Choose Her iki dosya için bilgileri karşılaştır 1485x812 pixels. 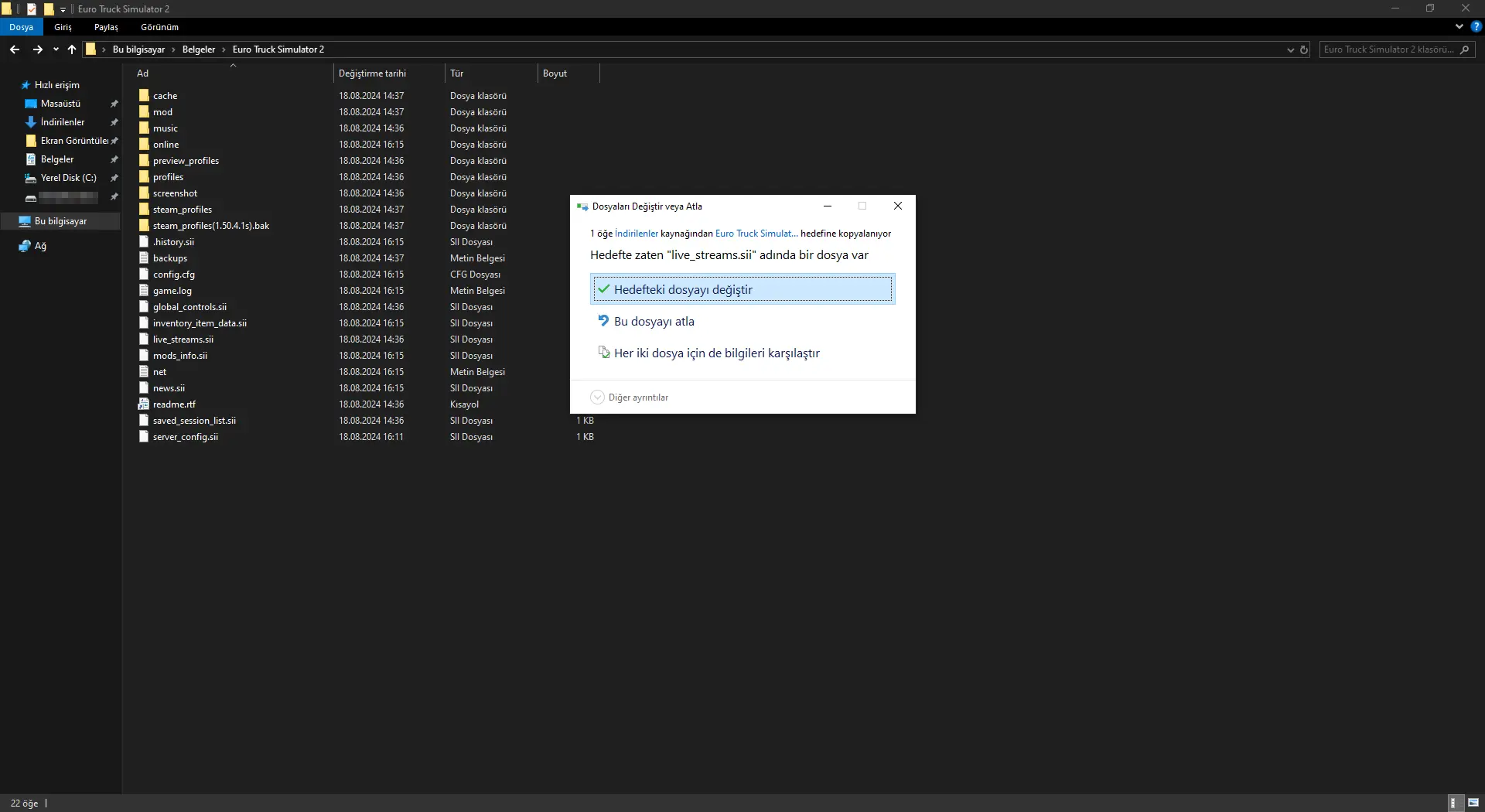tap(742, 353)
